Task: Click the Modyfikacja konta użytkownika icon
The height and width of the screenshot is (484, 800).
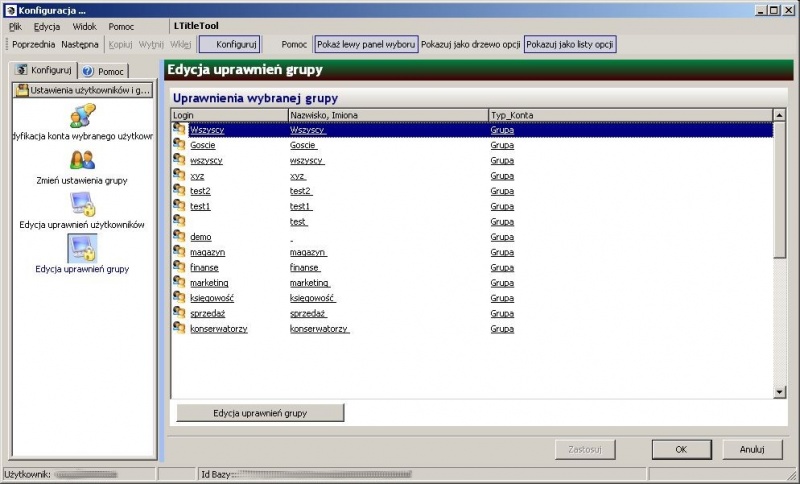Action: click(83, 116)
